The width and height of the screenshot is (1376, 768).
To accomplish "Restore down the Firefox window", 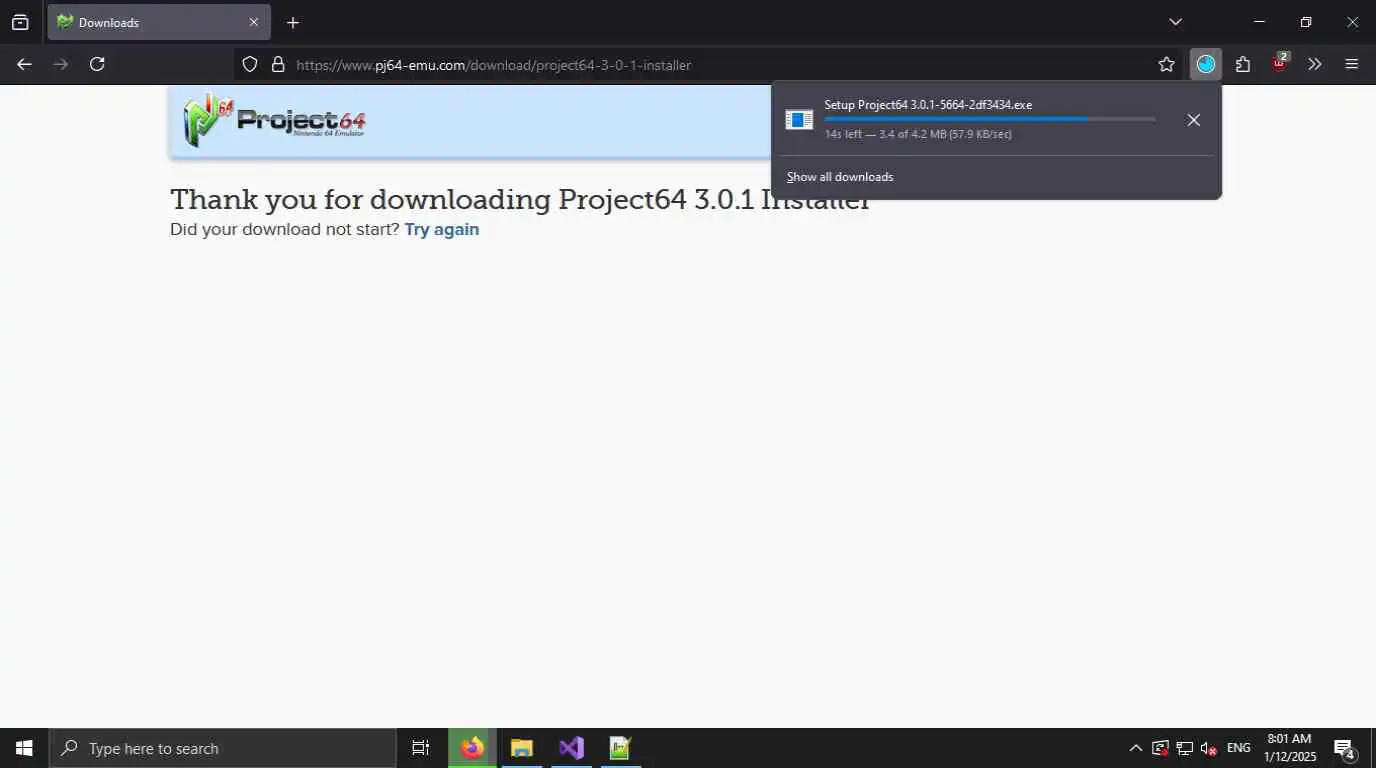I will tap(1306, 22).
